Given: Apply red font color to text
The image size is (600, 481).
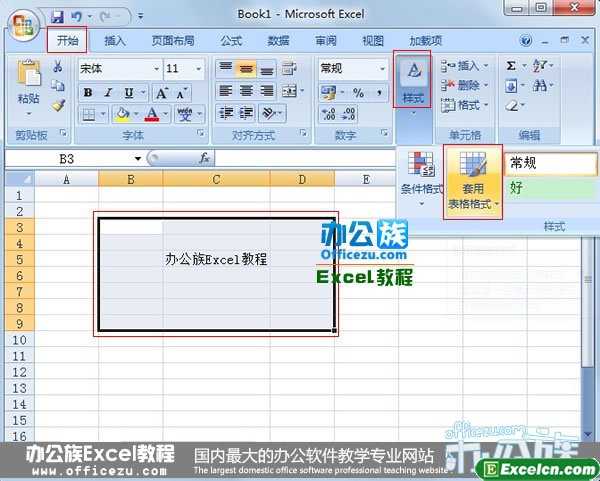Looking at the screenshot, I should [x=152, y=114].
